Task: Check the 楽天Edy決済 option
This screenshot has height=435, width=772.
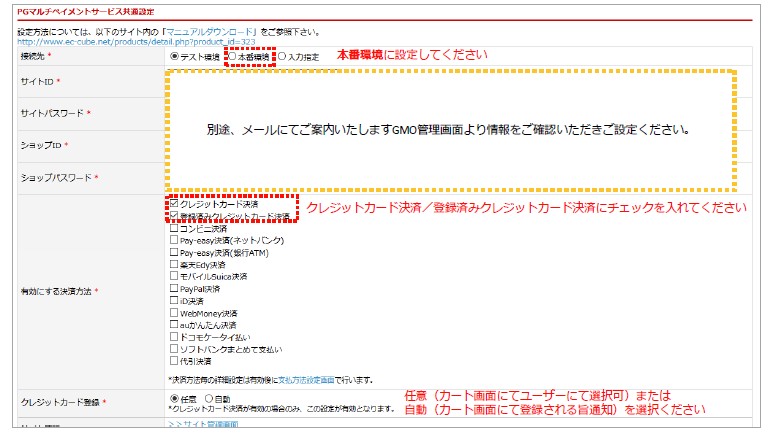Action: pyautogui.click(x=174, y=264)
